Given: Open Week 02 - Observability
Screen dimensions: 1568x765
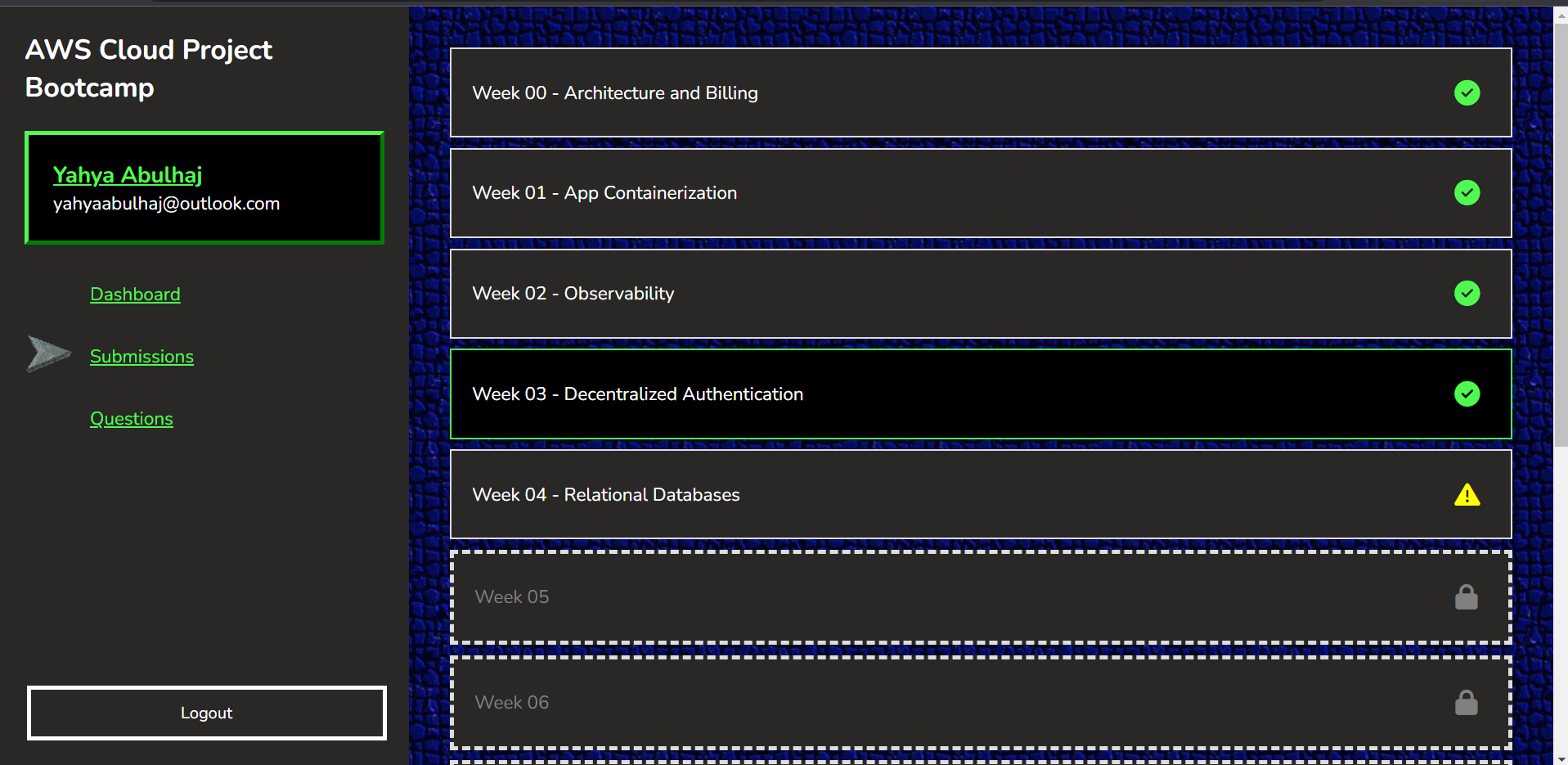Looking at the screenshot, I should (x=981, y=294).
